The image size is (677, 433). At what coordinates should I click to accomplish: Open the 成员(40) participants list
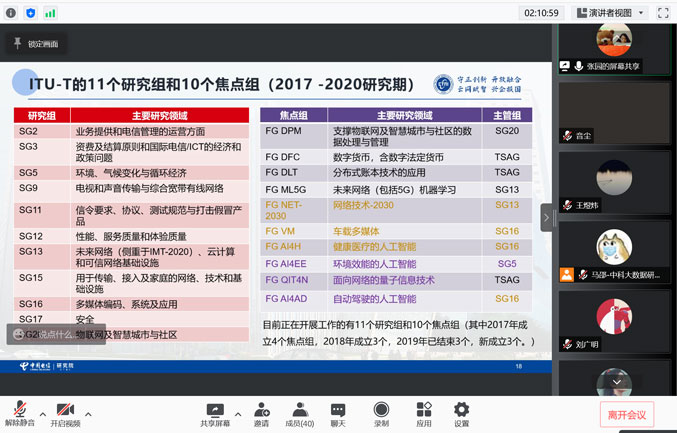pos(300,414)
